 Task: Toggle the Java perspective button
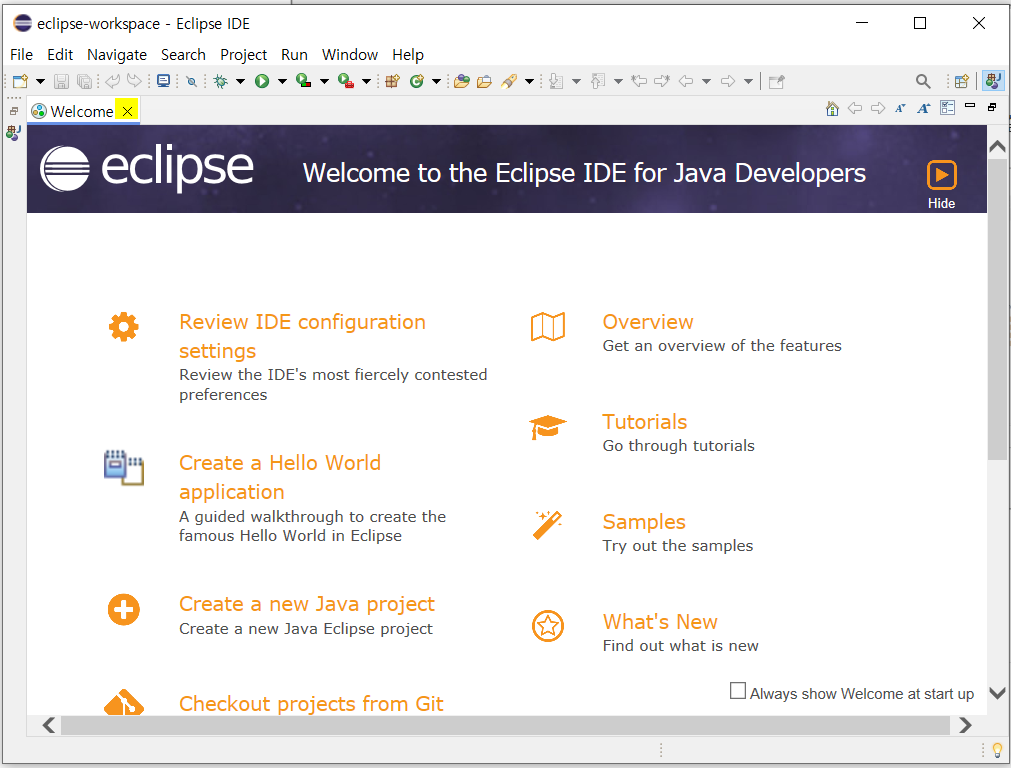[994, 81]
